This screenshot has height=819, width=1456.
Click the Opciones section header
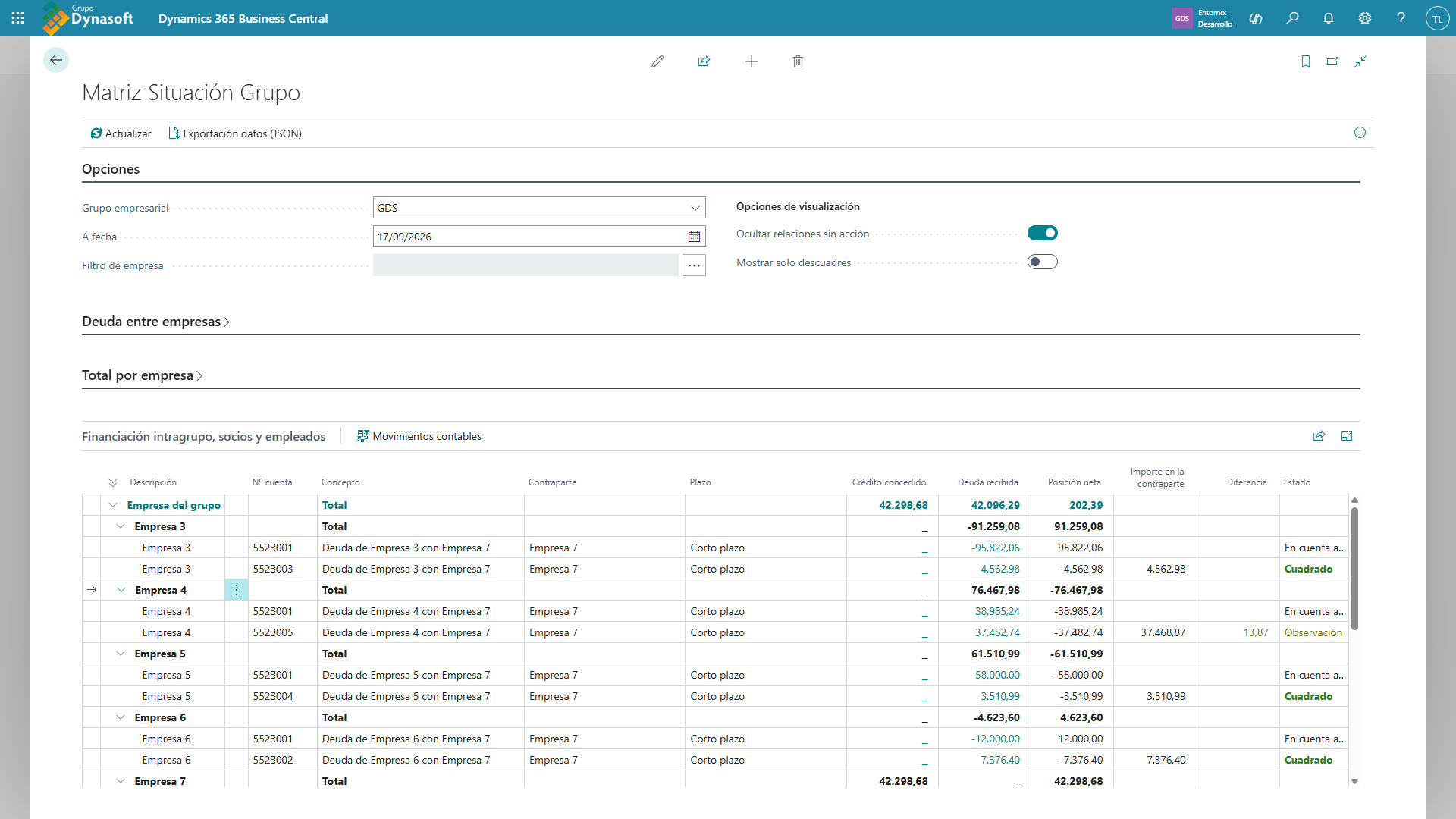point(111,169)
